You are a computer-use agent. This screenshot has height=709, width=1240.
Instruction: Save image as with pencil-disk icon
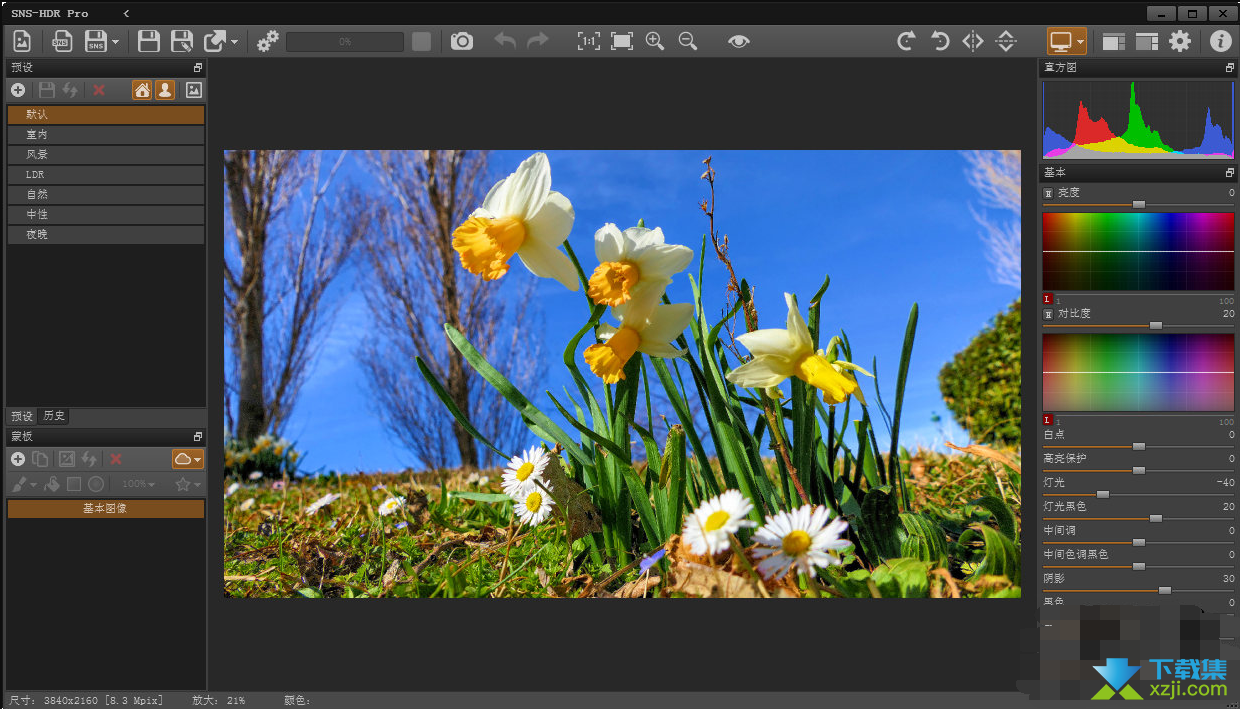click(182, 41)
